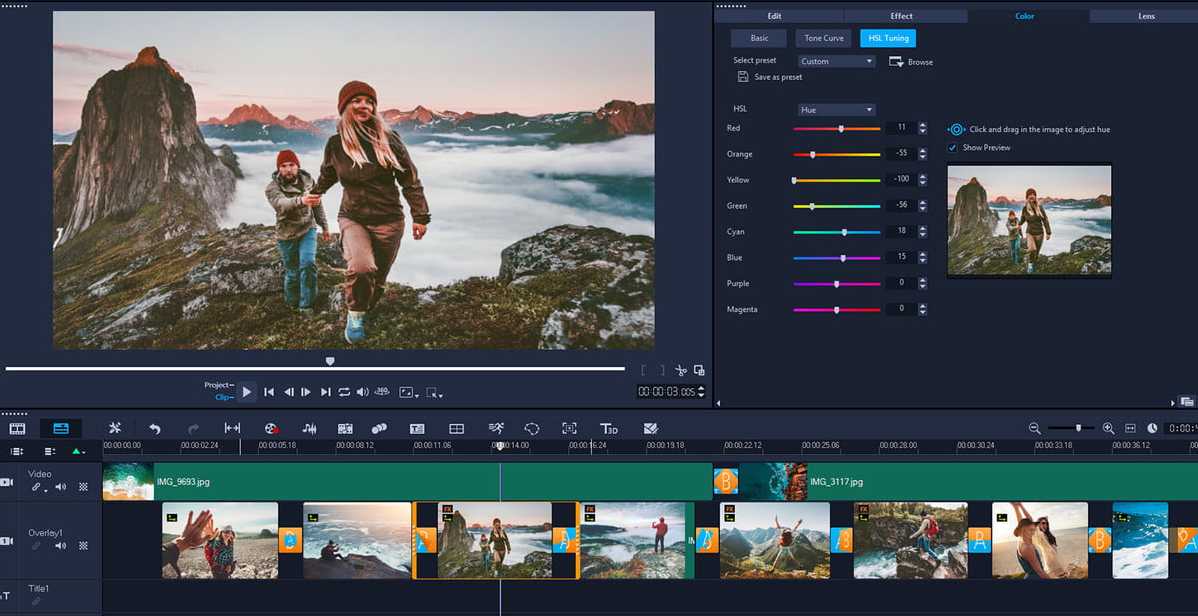Open the Split Screen Template creator
The image size is (1198, 616).
457,428
